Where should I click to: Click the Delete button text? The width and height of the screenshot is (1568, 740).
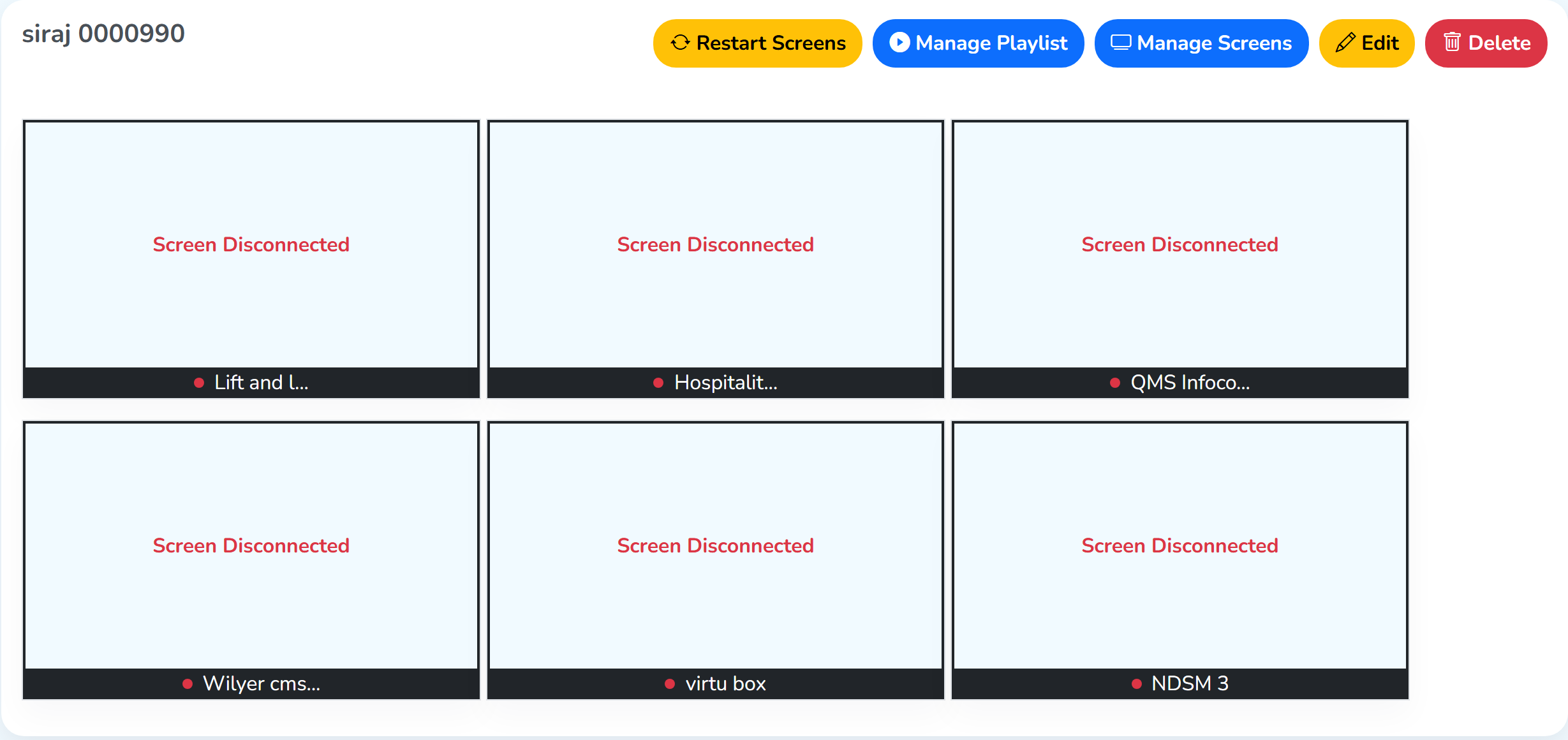pos(1500,43)
